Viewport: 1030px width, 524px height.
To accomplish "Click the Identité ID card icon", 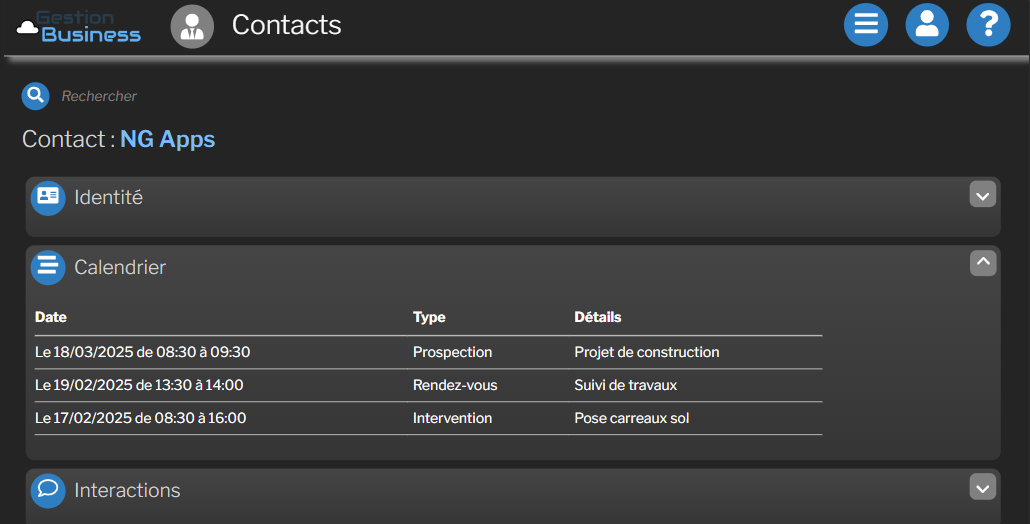I will tap(48, 197).
